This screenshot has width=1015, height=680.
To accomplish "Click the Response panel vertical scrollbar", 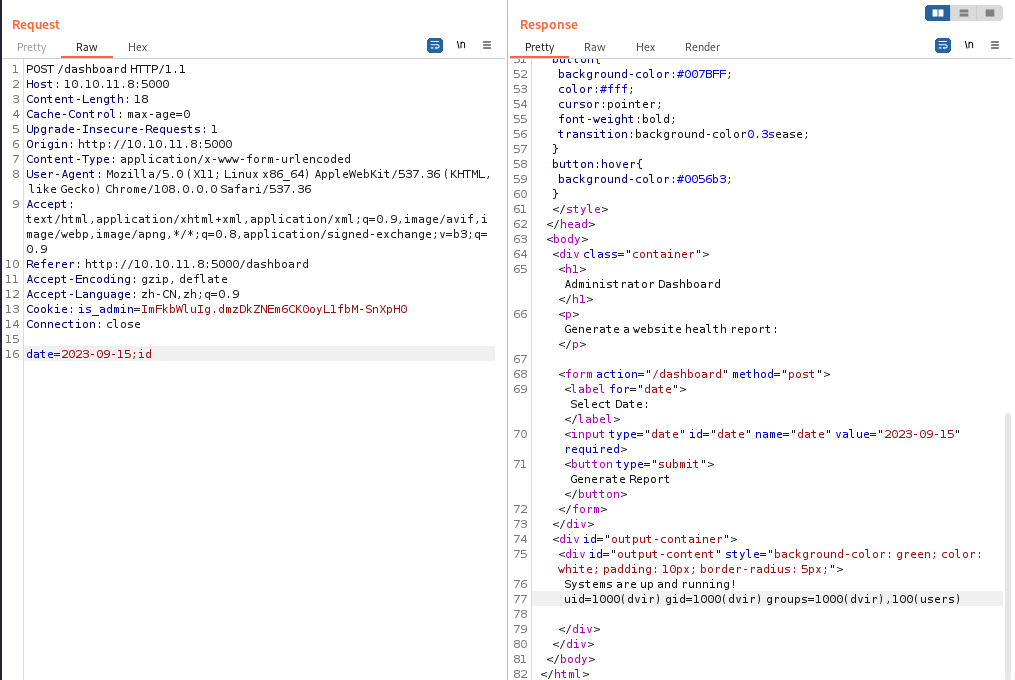I will click(1008, 544).
